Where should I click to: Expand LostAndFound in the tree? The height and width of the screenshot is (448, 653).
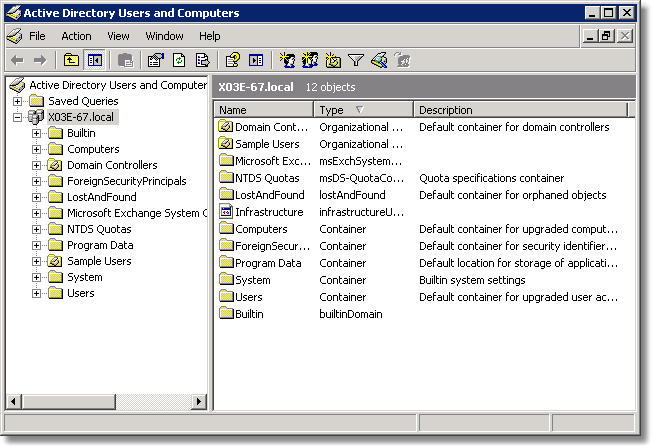(37, 197)
